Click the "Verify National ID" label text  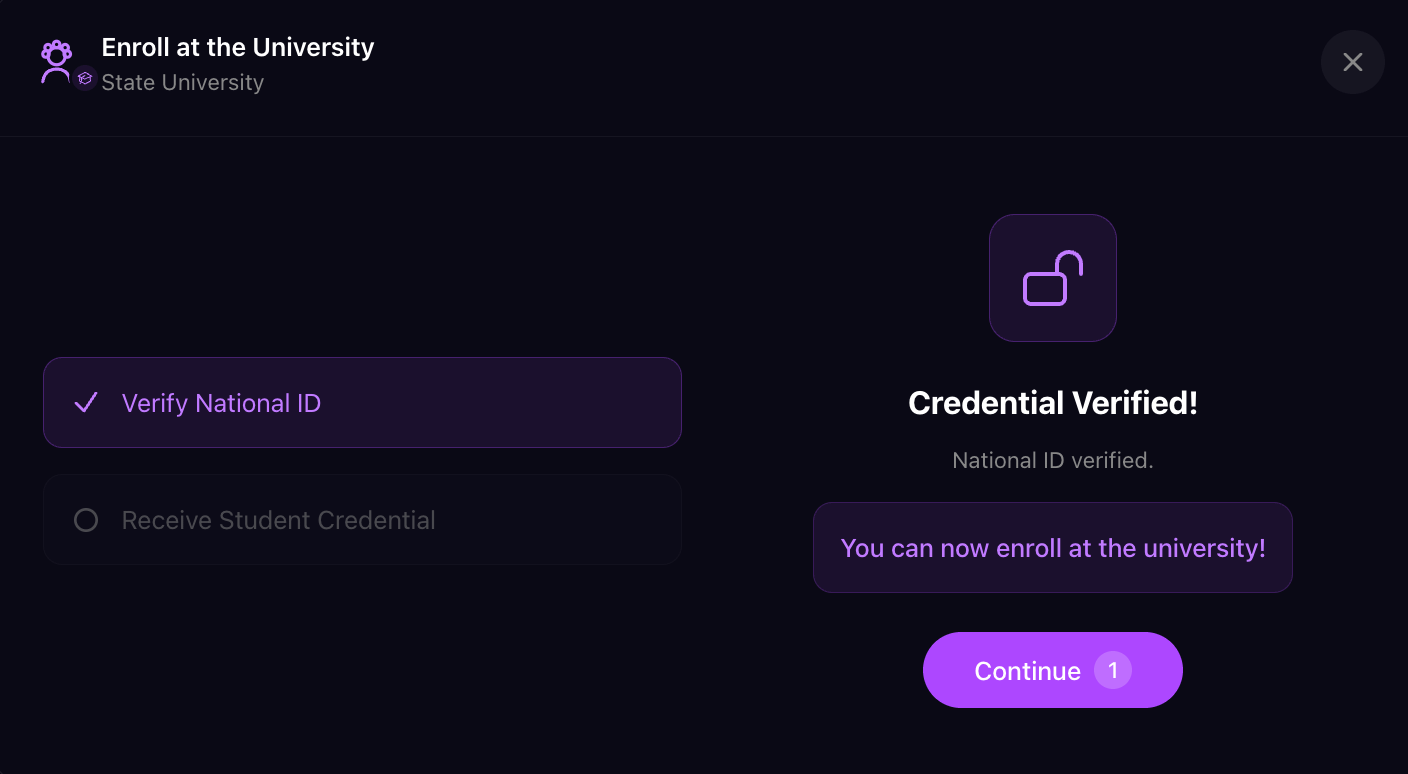(221, 403)
